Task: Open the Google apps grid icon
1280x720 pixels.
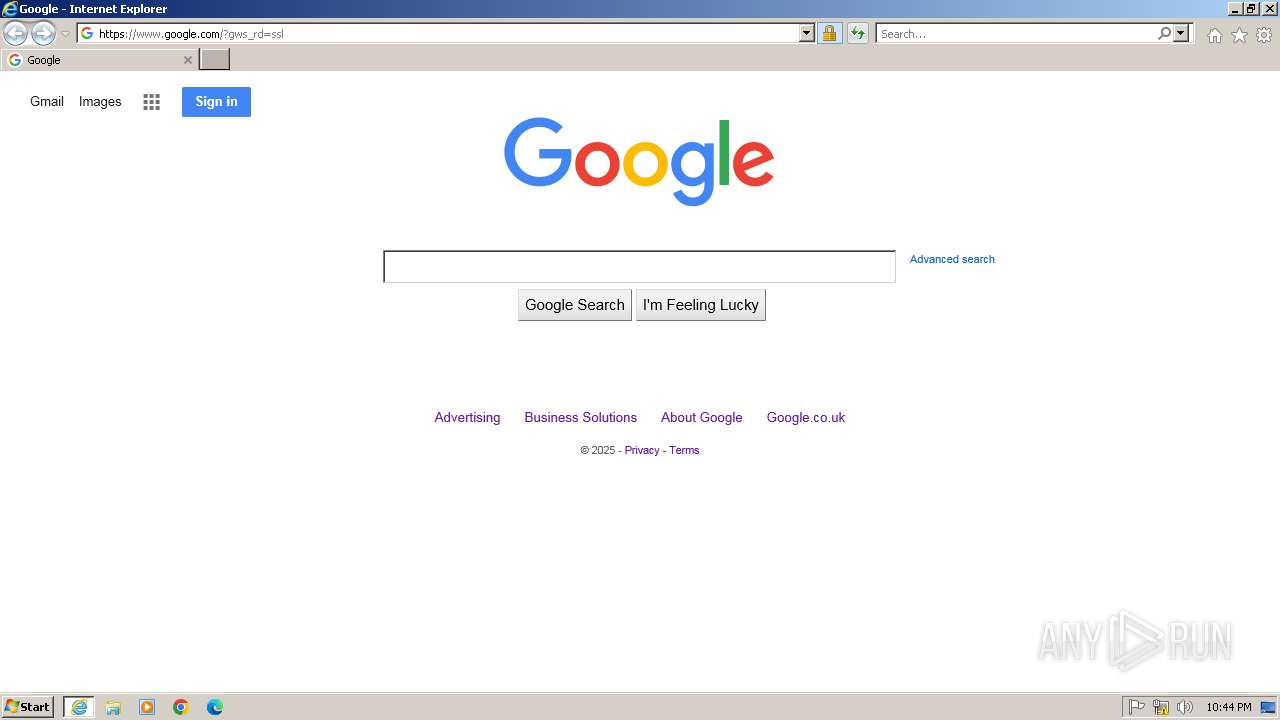Action: pos(152,102)
